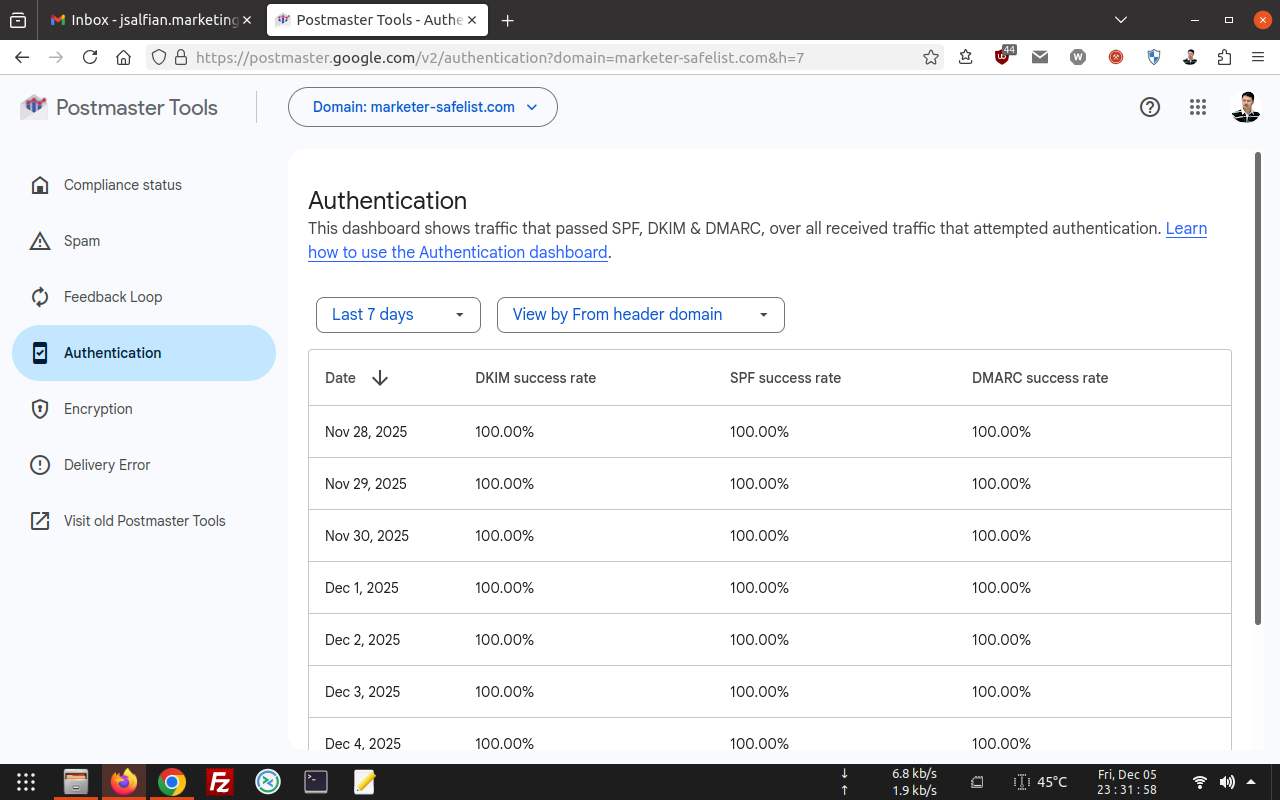Launch FileZilla from the taskbar
1280x800 pixels.
click(x=220, y=782)
